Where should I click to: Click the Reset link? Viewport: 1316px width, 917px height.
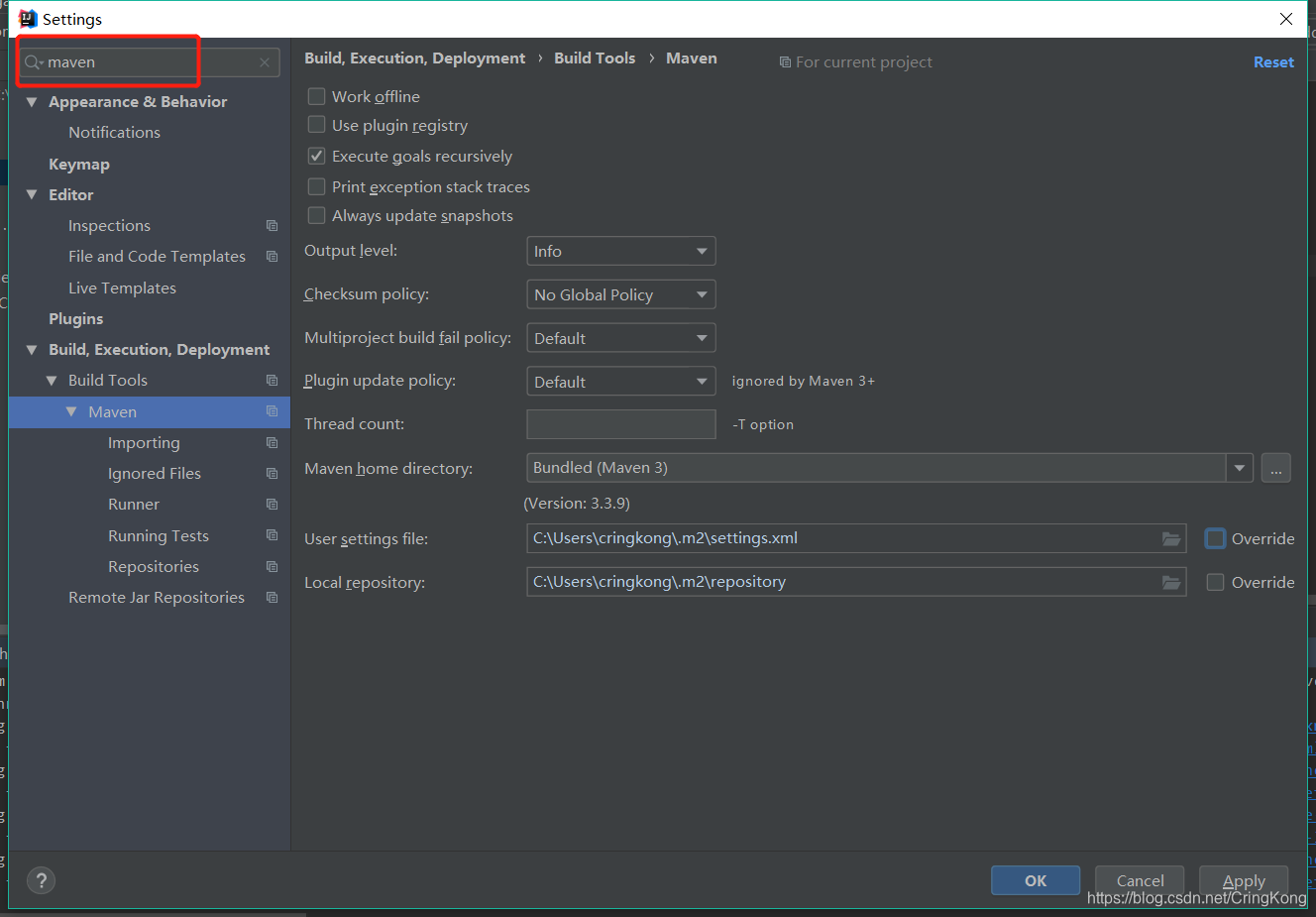point(1273,62)
